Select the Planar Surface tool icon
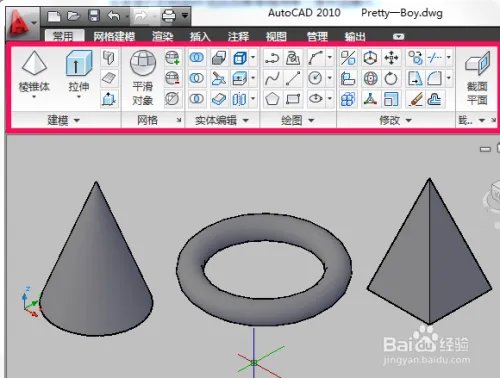 [x=109, y=78]
